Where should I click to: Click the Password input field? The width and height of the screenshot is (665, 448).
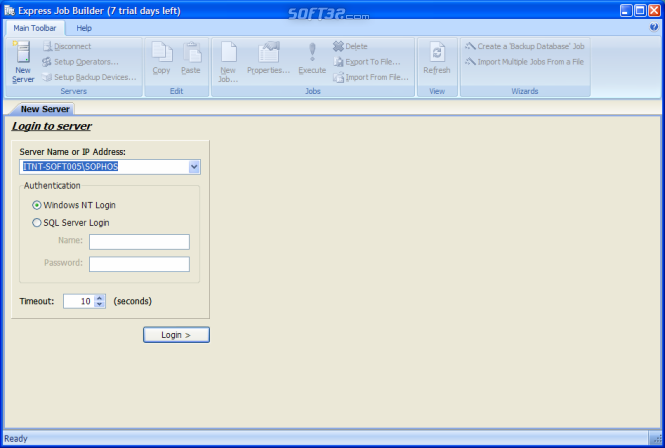coord(139,264)
